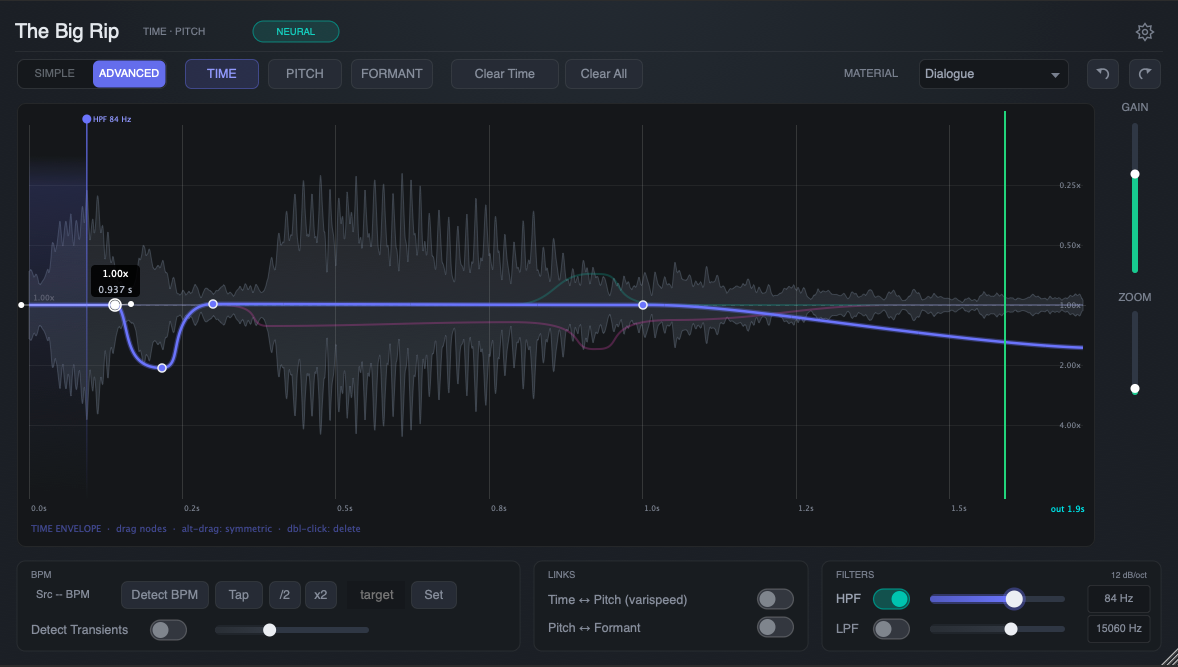The height and width of the screenshot is (667, 1178).
Task: Toggle the Detect Transients switch
Action: point(168,629)
